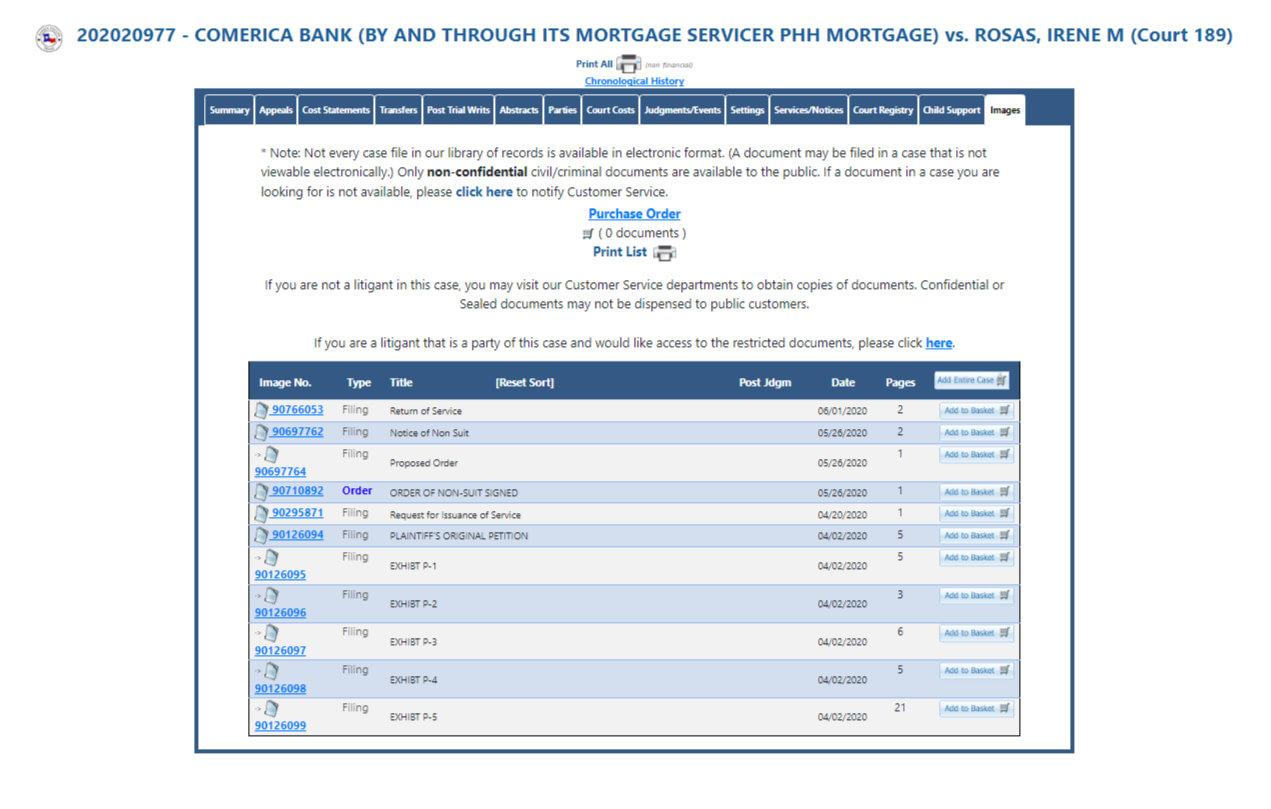The image size is (1271, 809).
Task: Go to the Child Support tab
Action: (952, 110)
